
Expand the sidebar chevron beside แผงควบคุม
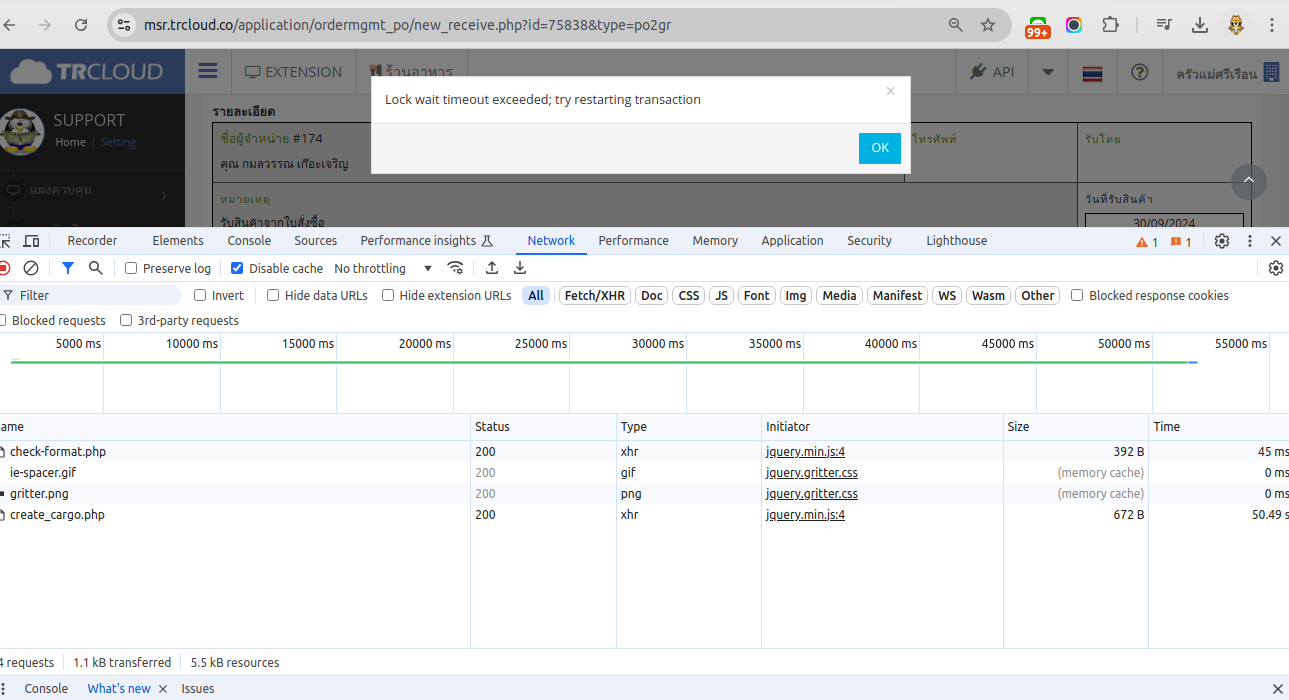point(165,195)
